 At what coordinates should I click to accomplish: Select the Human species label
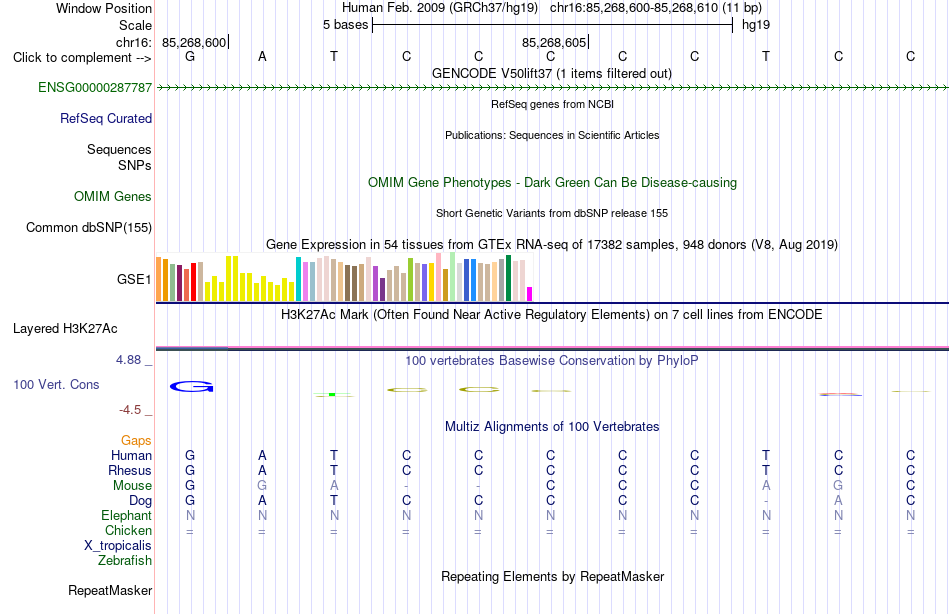[x=131, y=455]
